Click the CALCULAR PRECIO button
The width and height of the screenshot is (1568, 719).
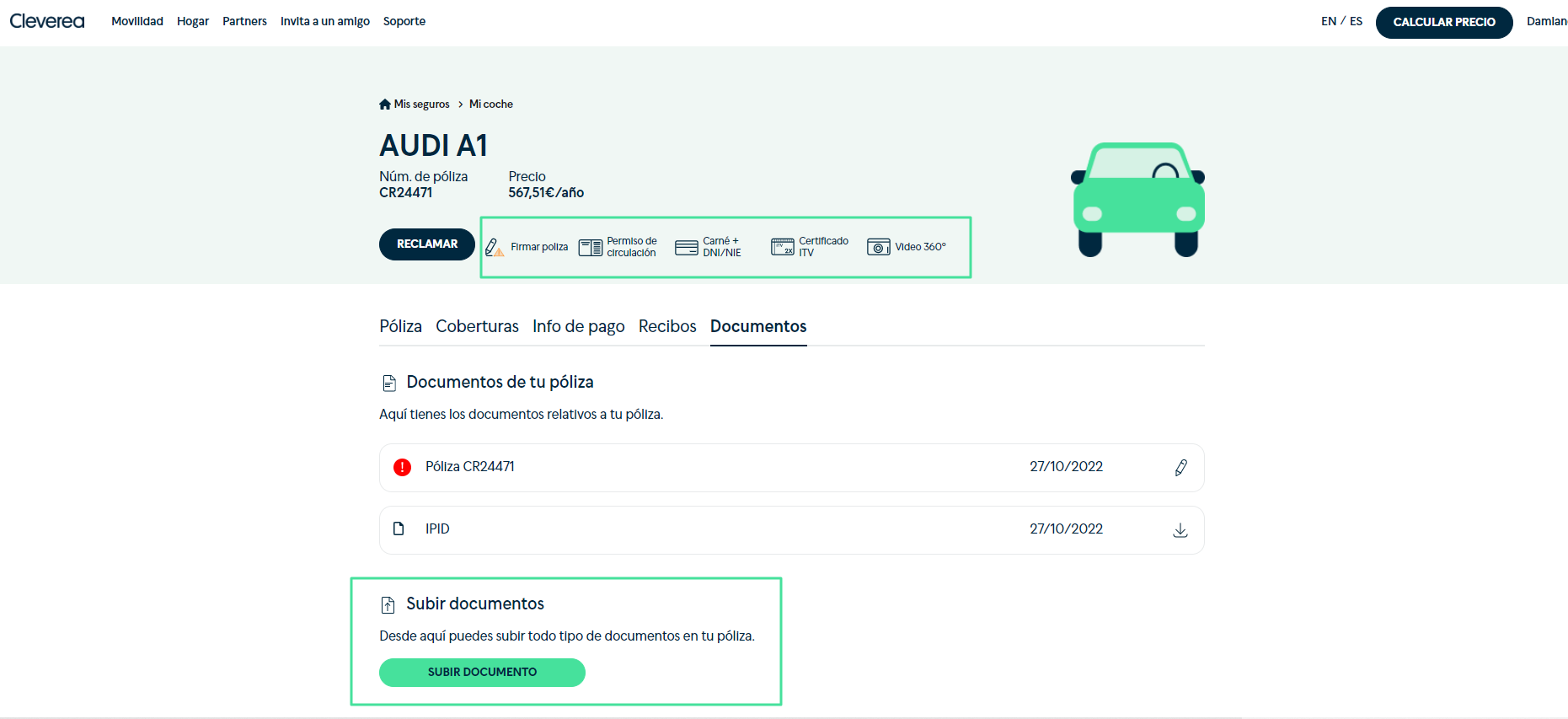(x=1444, y=22)
